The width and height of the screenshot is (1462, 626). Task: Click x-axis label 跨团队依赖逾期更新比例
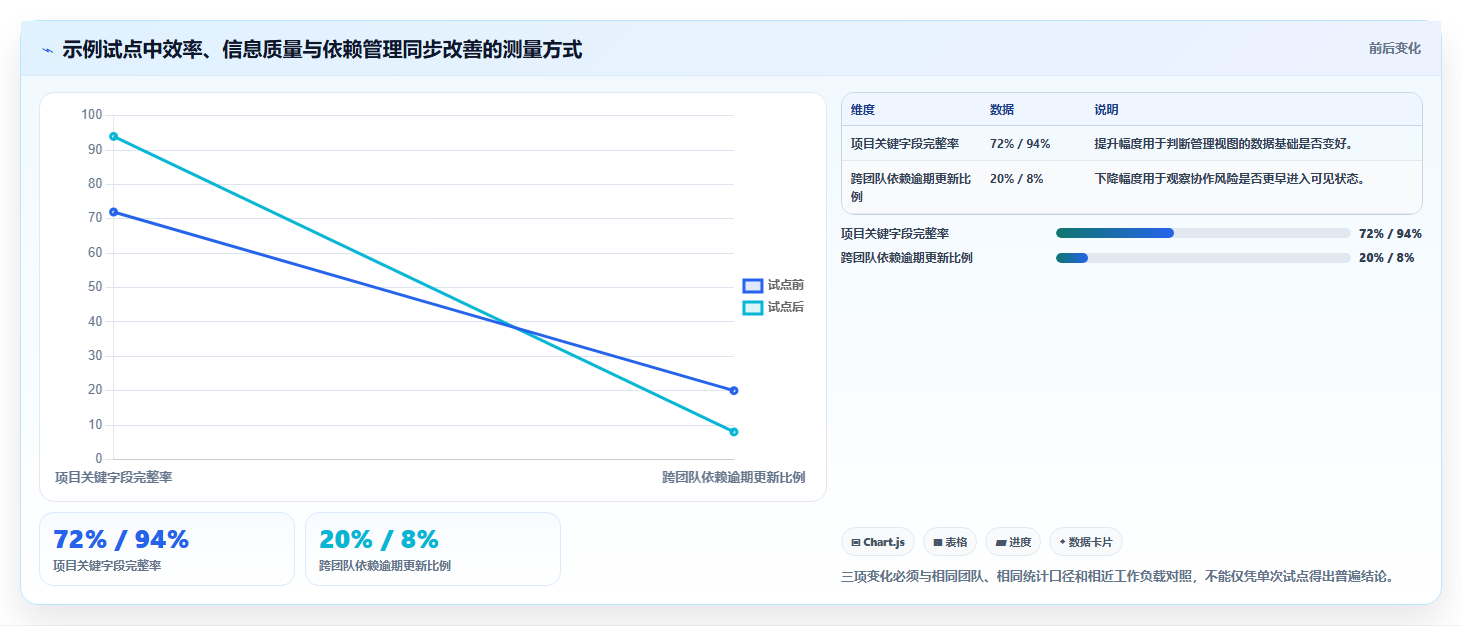(x=733, y=478)
